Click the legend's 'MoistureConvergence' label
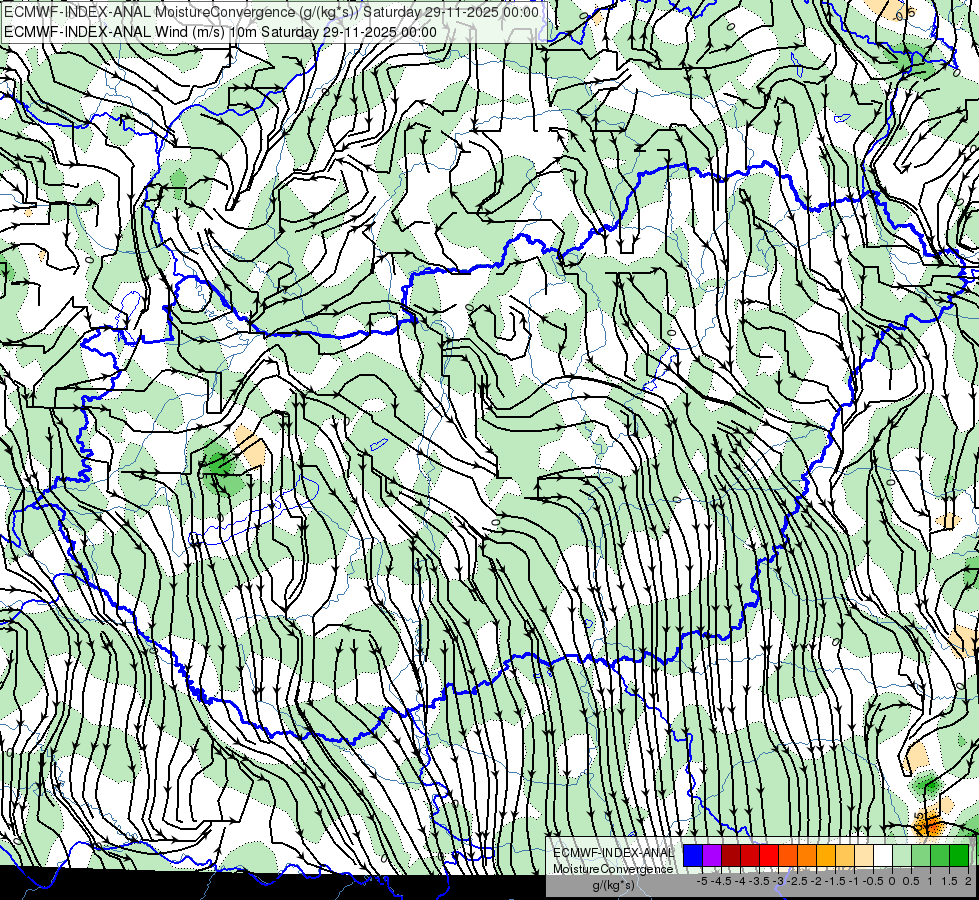The width and height of the screenshot is (979, 900). [x=613, y=869]
